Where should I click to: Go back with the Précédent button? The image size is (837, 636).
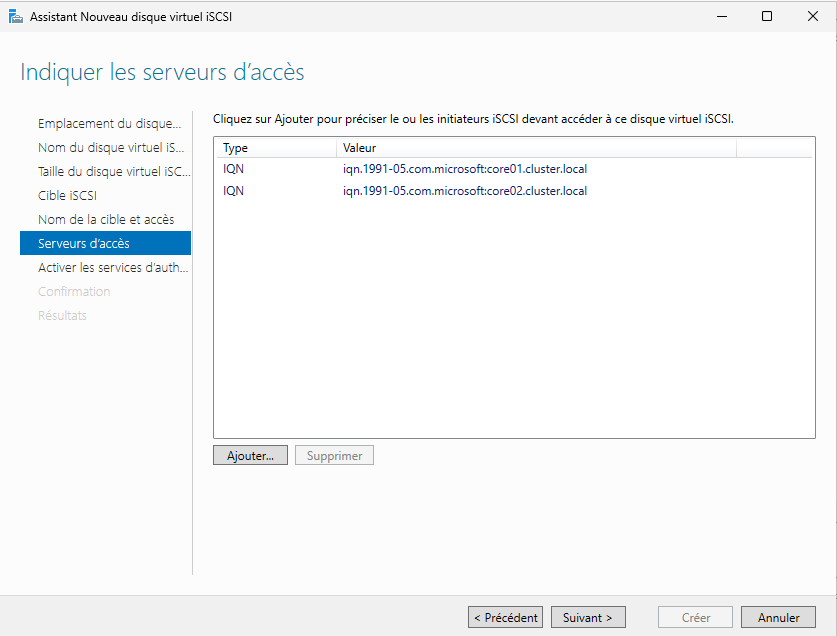point(505,618)
